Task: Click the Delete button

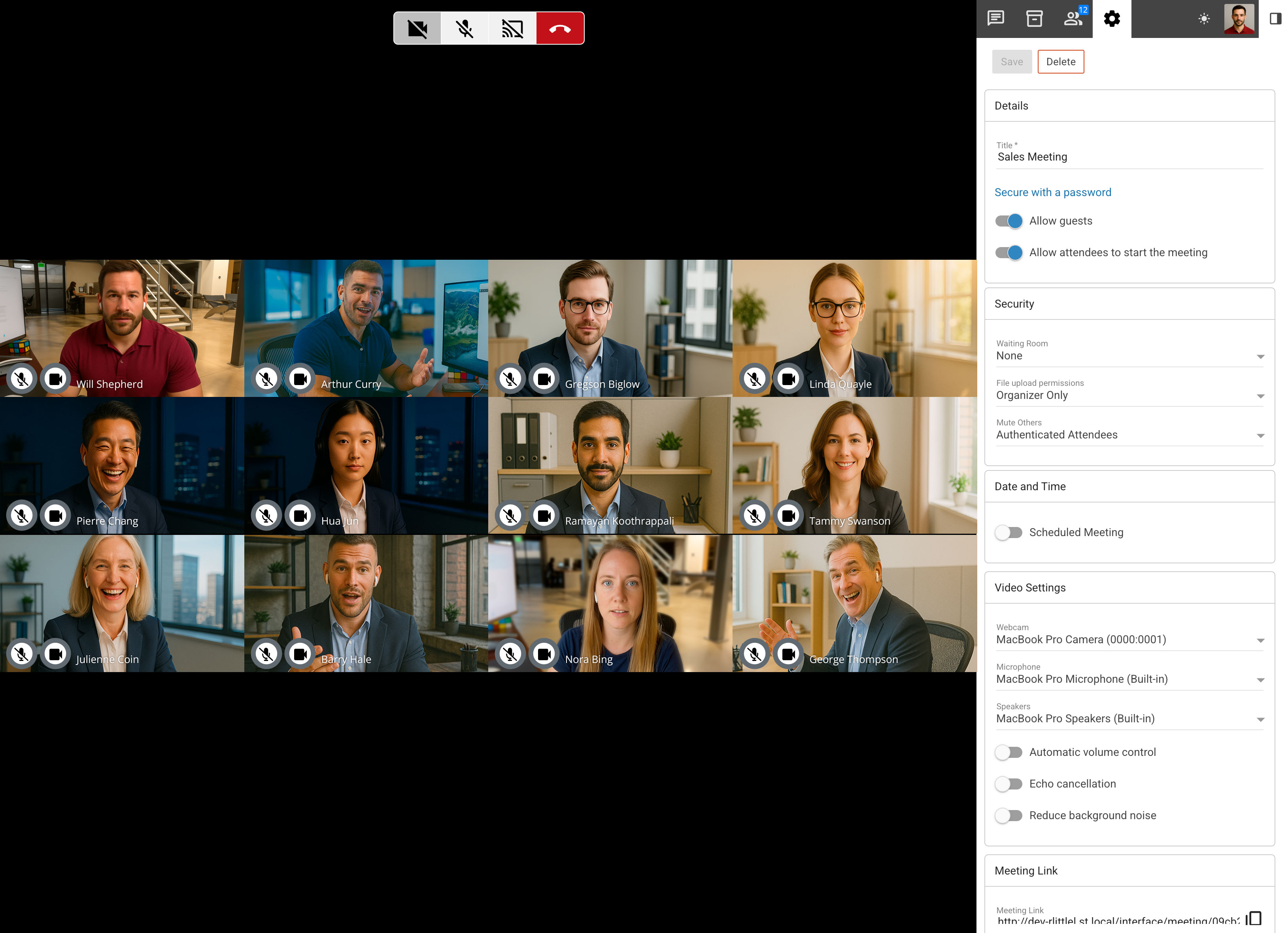Action: 1060,62
